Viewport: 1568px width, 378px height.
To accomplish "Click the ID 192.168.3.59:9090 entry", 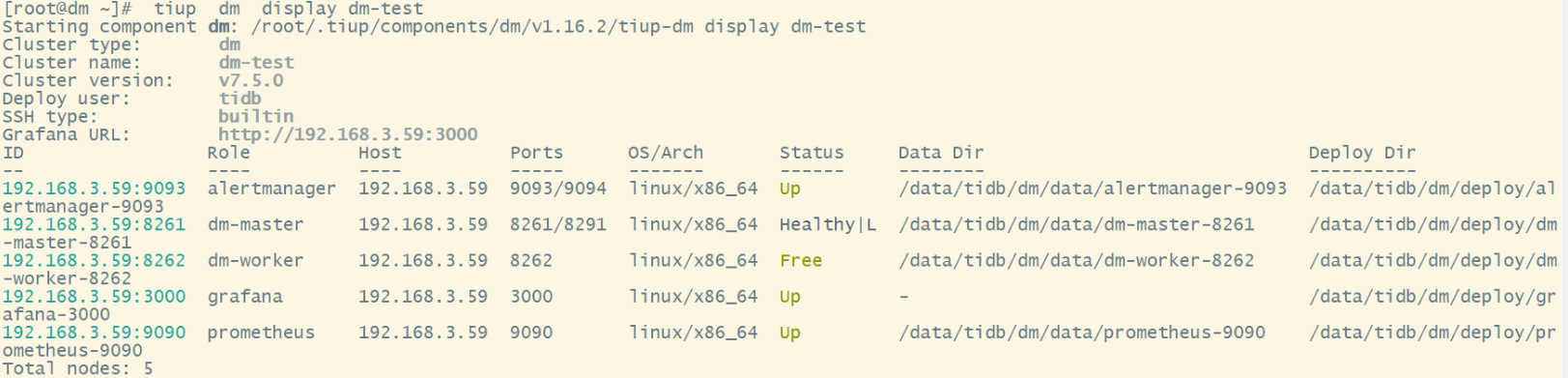I will click(94, 333).
